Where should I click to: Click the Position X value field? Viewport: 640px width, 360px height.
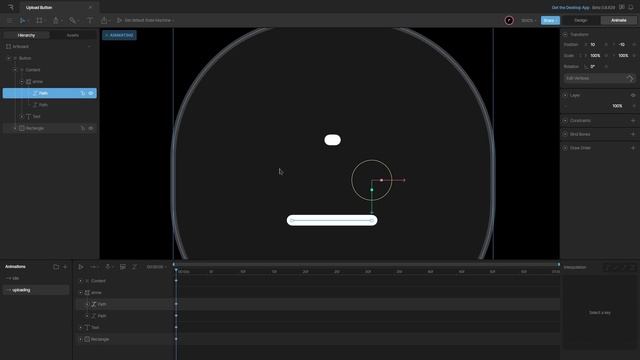point(596,44)
